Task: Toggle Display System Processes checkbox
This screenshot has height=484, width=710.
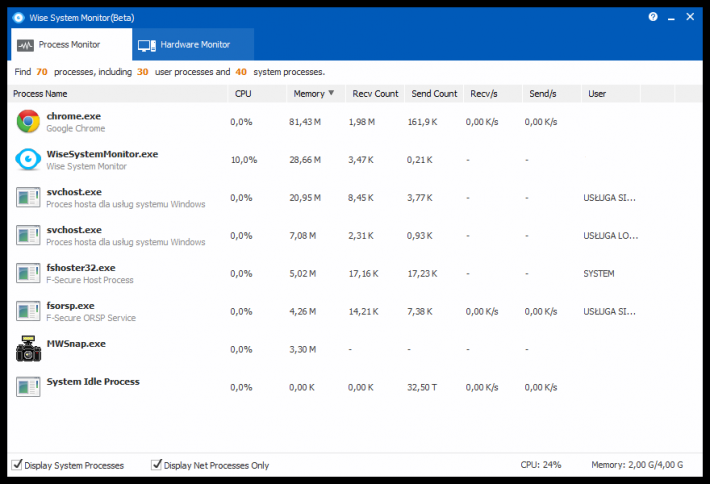Action: [17, 464]
